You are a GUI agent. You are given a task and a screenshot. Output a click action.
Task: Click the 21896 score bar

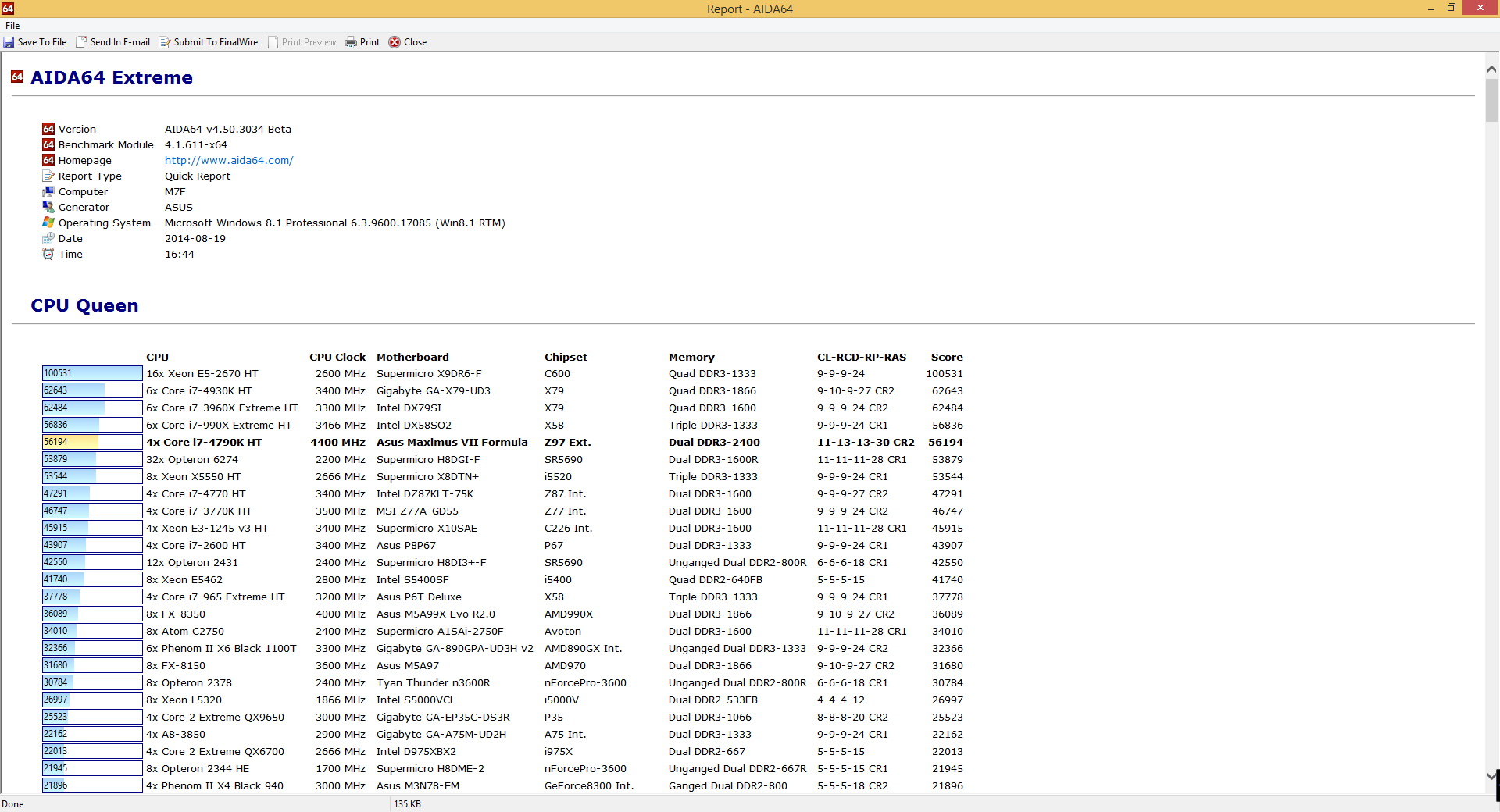(92, 785)
